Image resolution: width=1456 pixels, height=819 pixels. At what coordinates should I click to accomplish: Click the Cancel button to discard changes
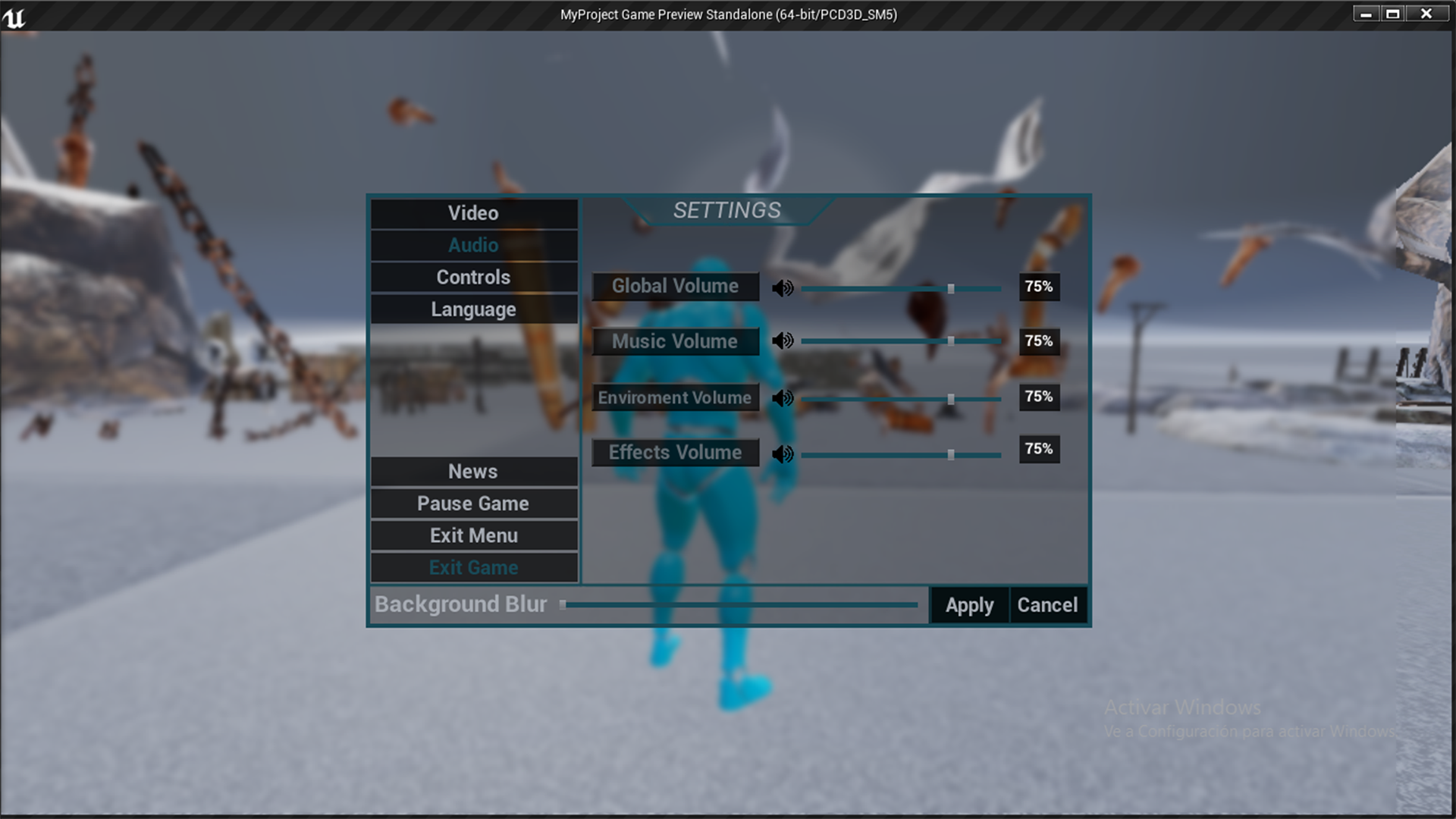[1047, 604]
